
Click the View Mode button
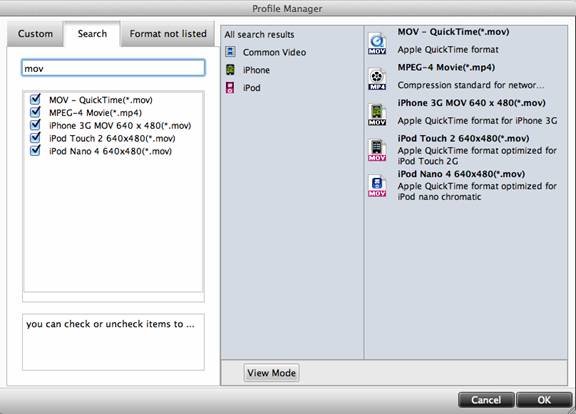[x=271, y=373]
